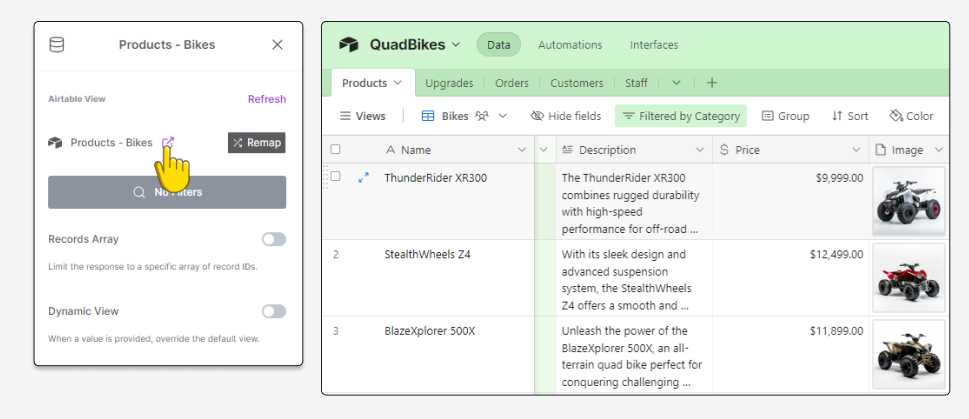
Task: Open the BlazeXplorer 500X bike image
Action: 908,355
